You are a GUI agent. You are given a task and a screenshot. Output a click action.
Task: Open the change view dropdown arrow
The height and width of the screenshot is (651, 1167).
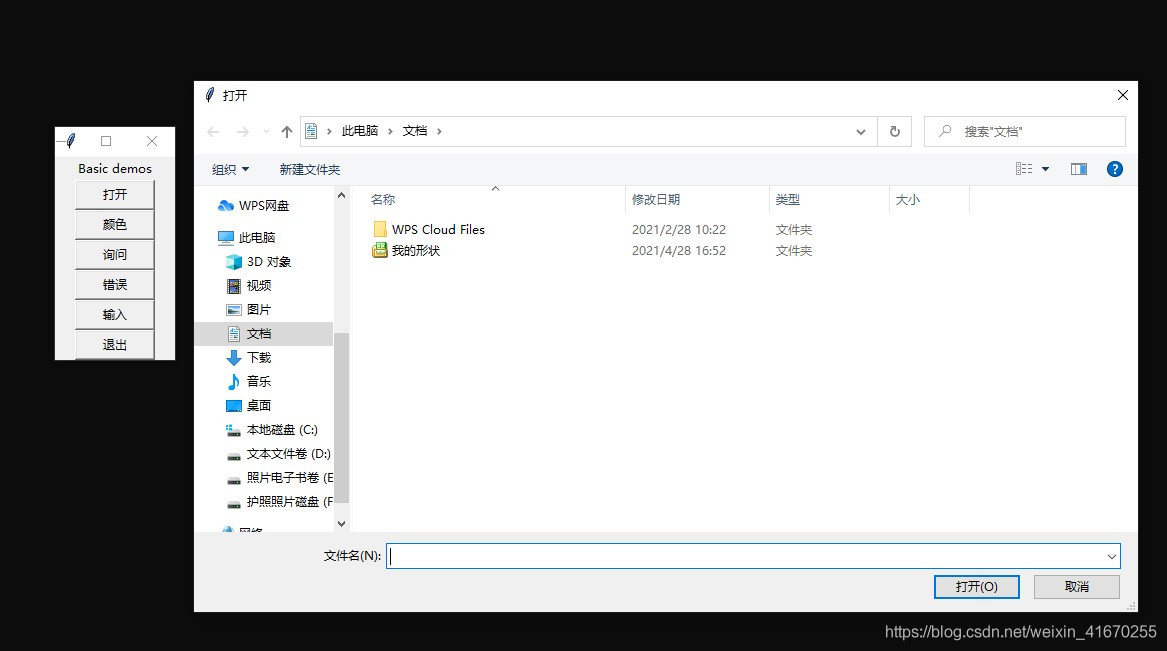[1044, 169]
